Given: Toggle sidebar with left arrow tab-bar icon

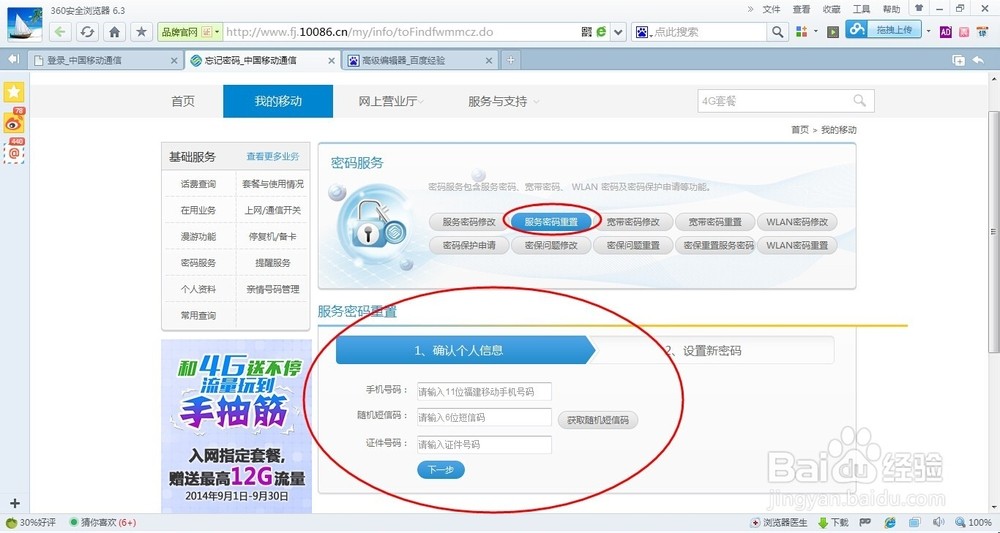Looking at the screenshot, I should coord(13,59).
